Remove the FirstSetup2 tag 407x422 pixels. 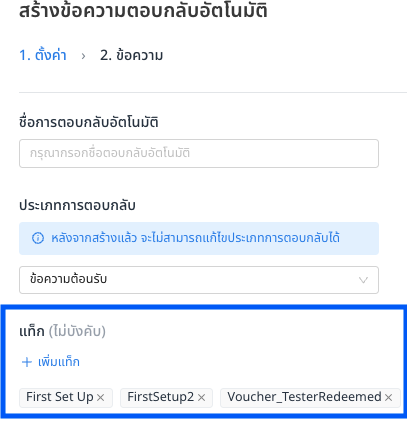[x=201, y=397]
